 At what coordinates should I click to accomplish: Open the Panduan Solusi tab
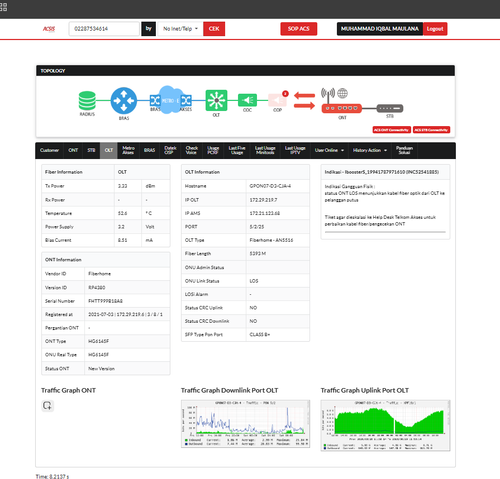[404, 150]
